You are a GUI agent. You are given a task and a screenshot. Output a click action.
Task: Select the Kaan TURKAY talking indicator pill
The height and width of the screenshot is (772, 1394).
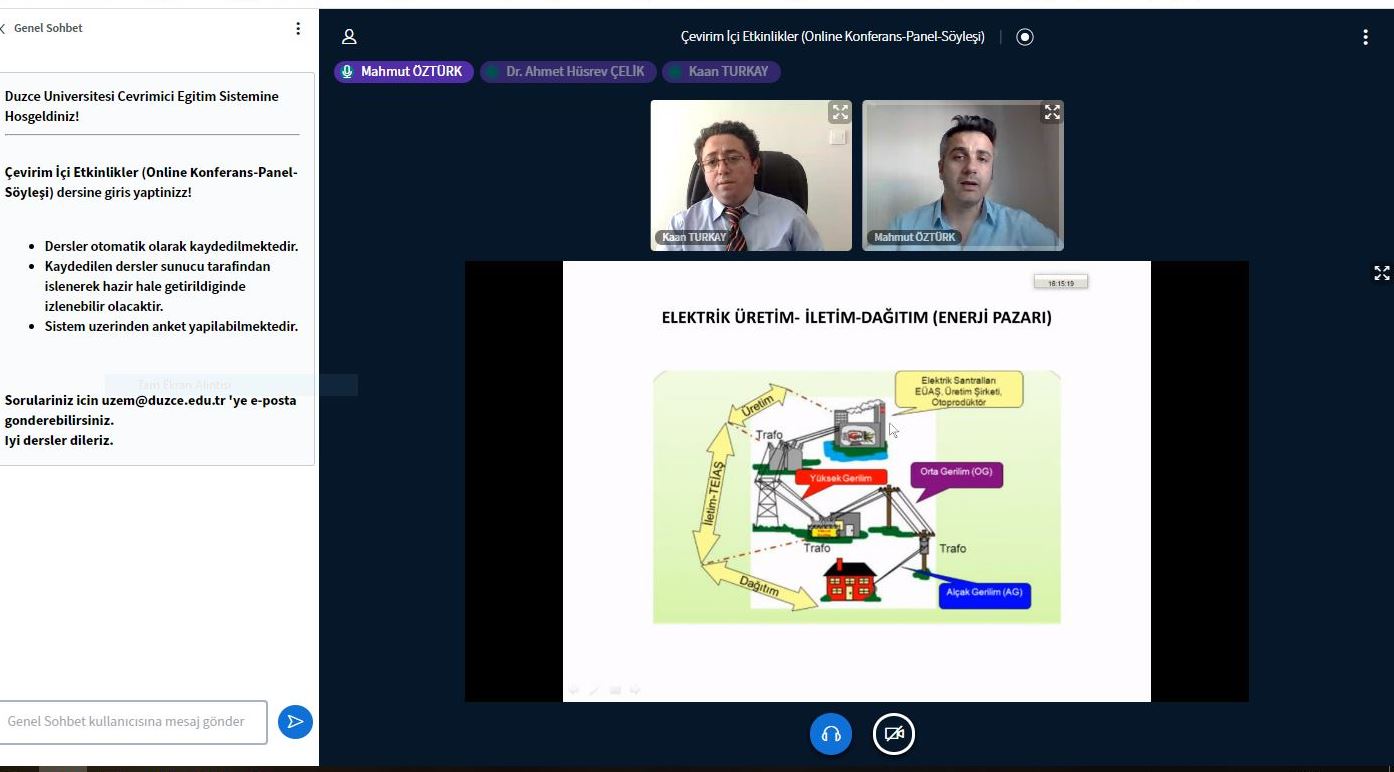721,72
